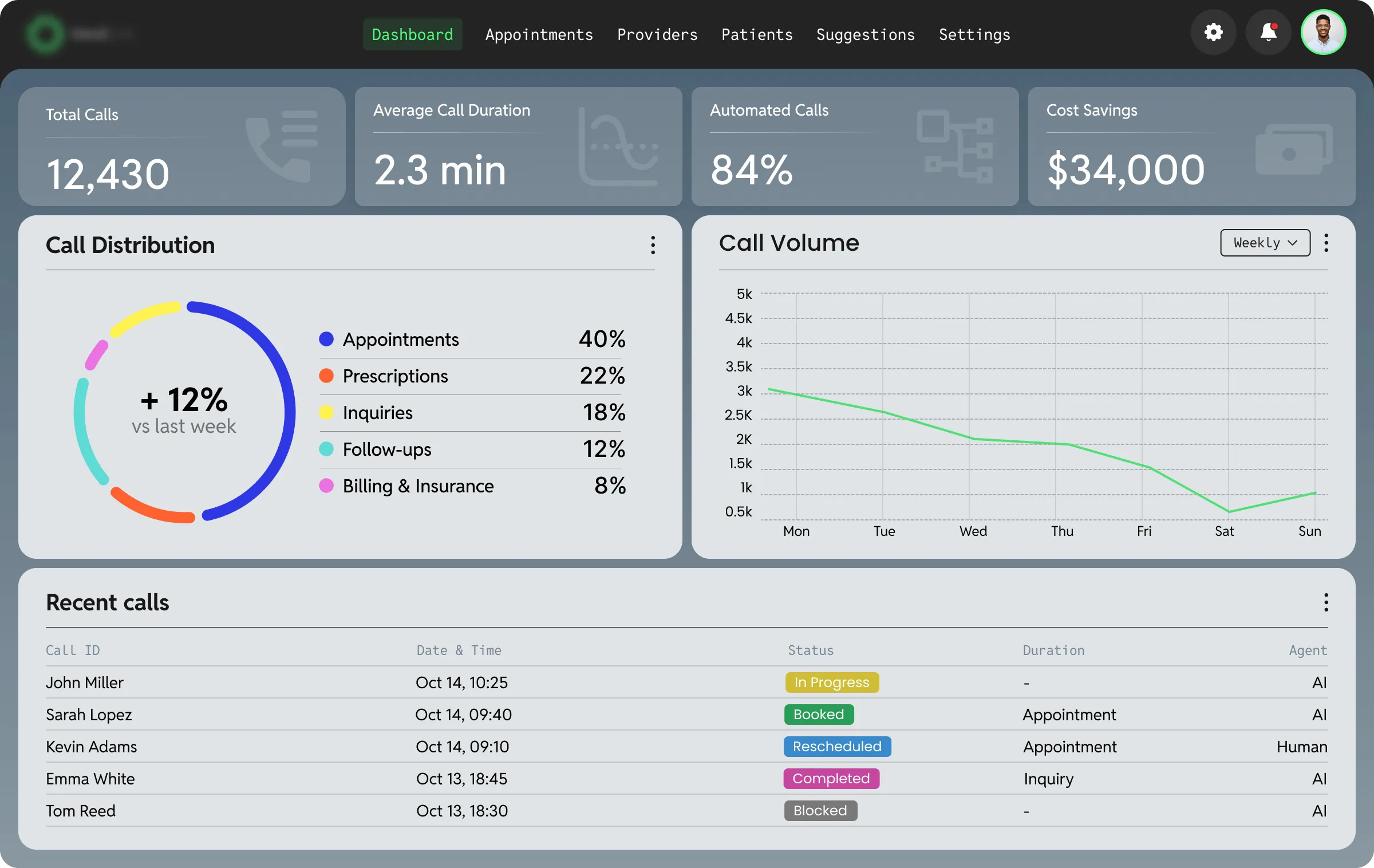1374x868 pixels.
Task: Open the Patients tab
Action: (757, 35)
